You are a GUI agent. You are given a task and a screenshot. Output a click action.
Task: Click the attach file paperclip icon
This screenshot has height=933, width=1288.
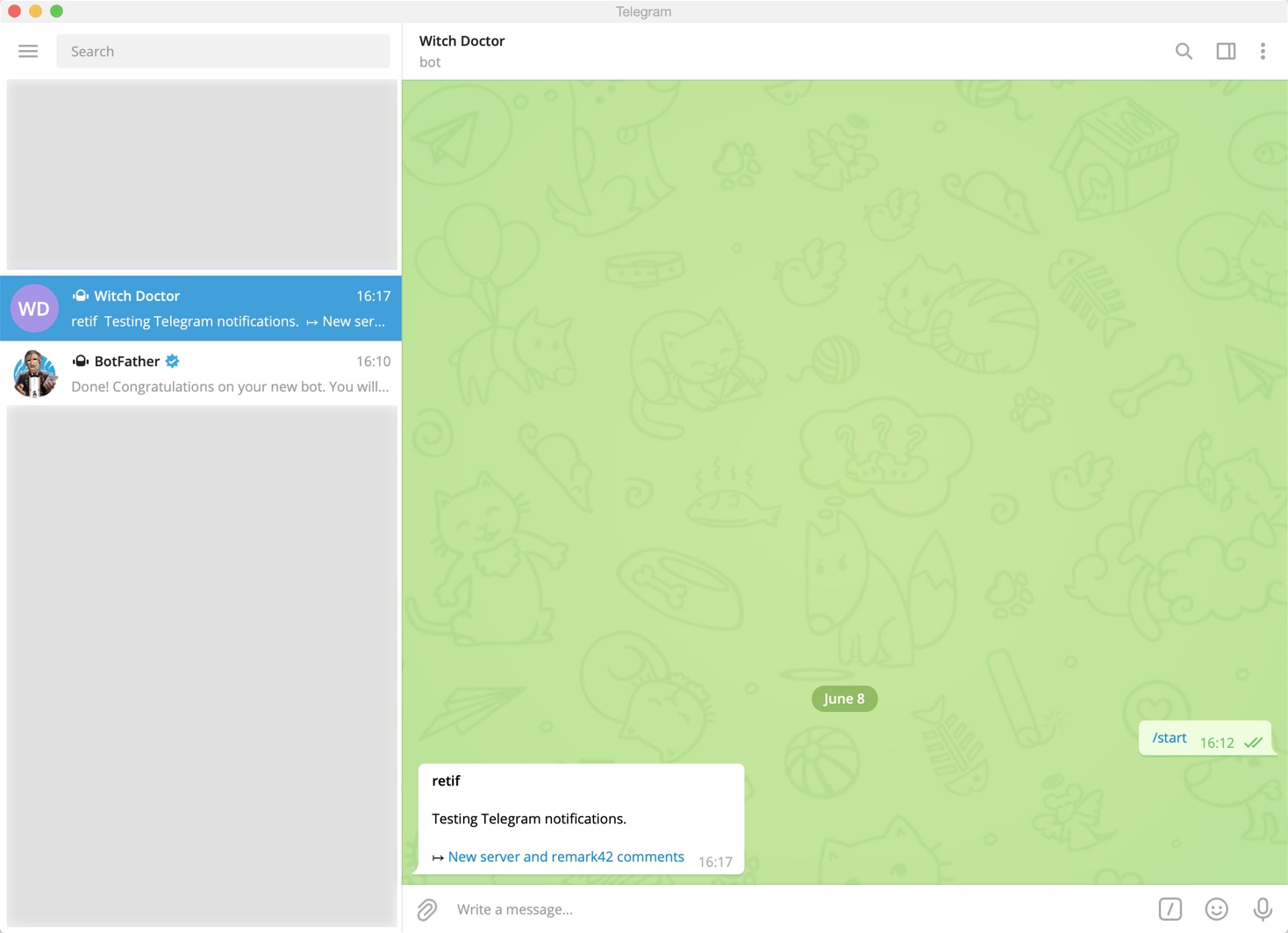pyautogui.click(x=427, y=909)
